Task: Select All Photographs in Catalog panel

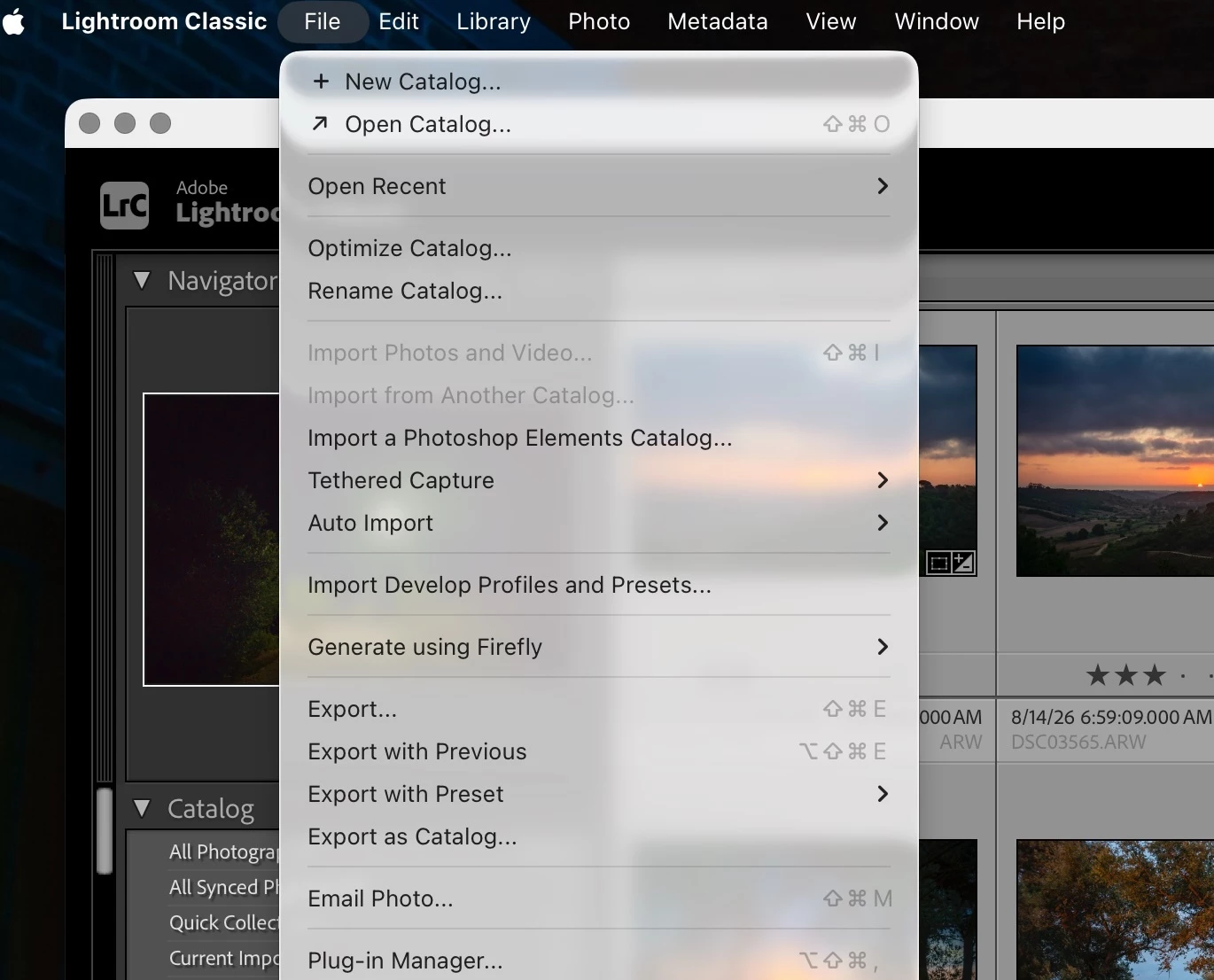Action: pyautogui.click(x=223, y=852)
